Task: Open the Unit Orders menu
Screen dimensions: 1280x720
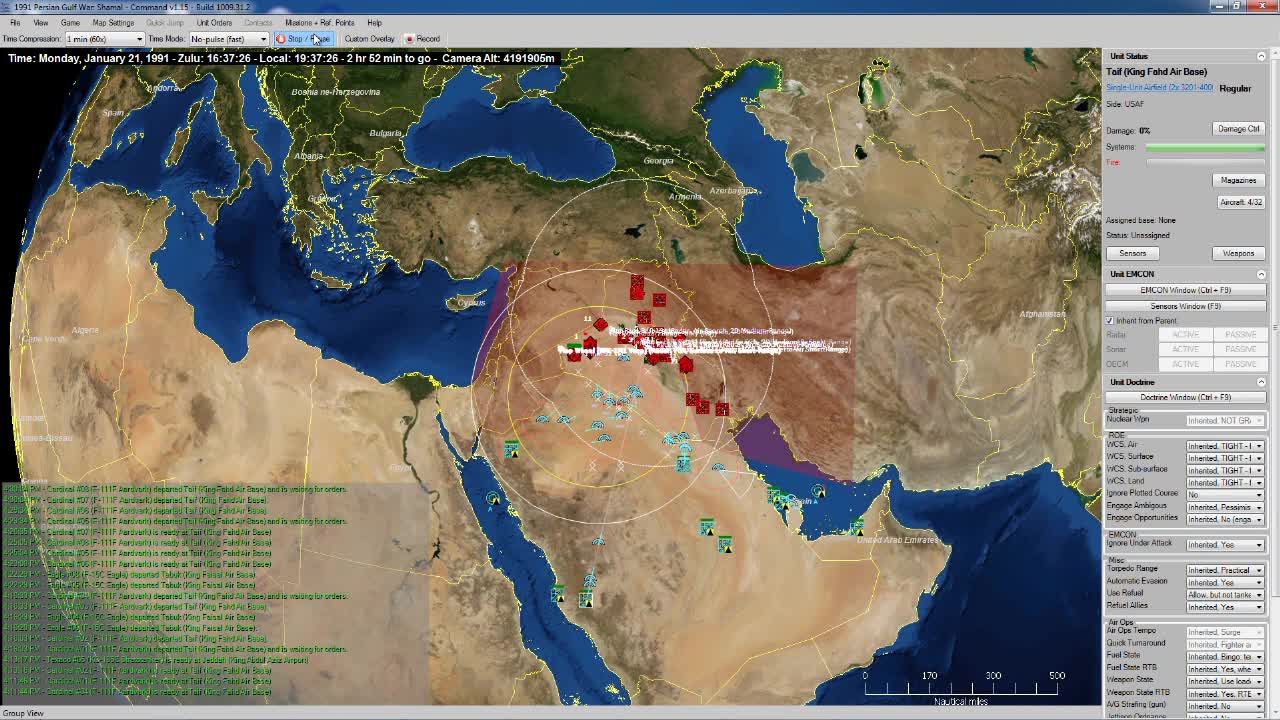Action: pos(214,22)
